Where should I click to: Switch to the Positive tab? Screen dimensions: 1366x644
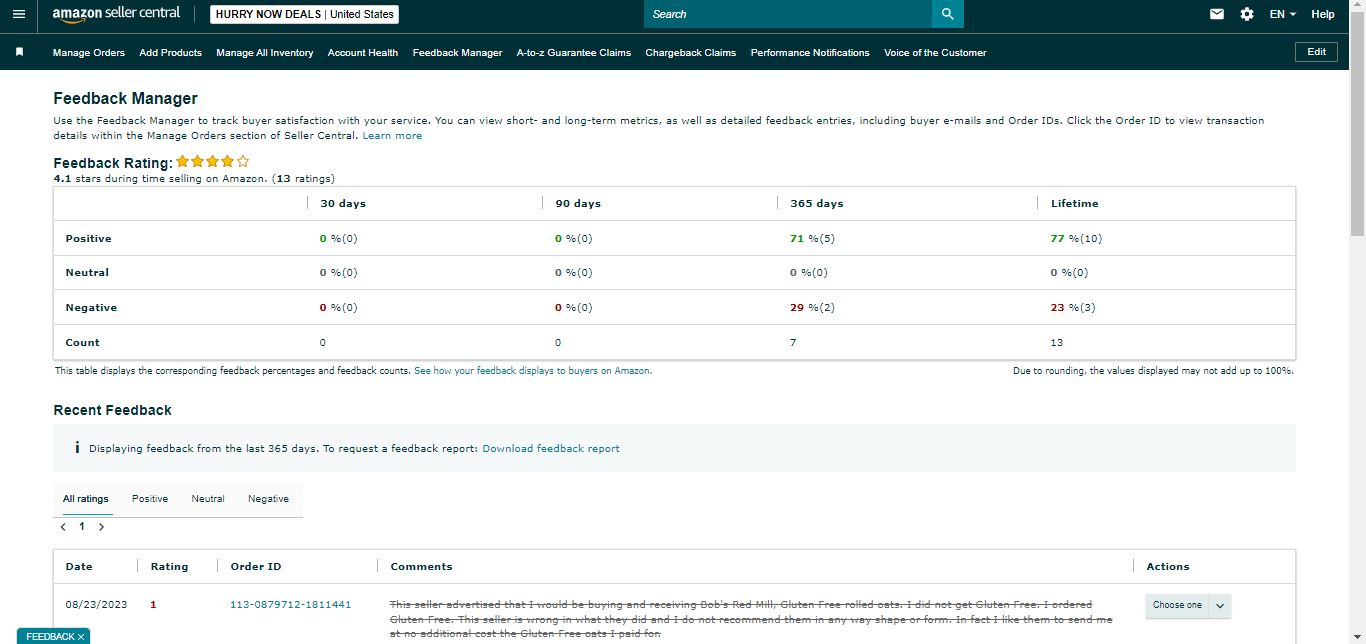(150, 498)
